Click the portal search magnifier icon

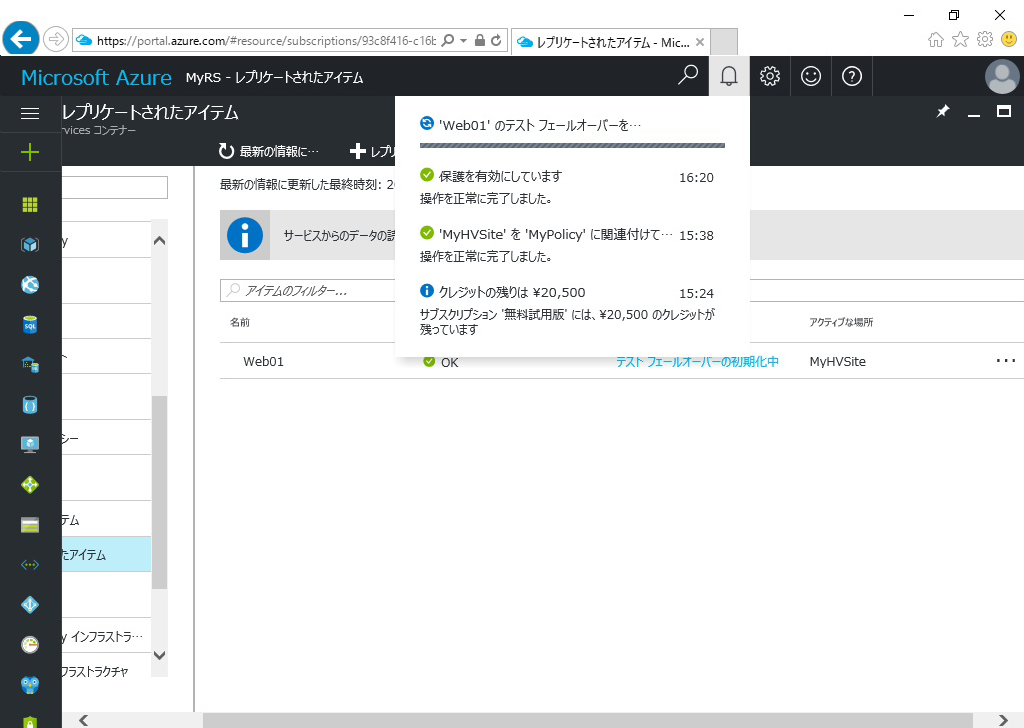(688, 76)
